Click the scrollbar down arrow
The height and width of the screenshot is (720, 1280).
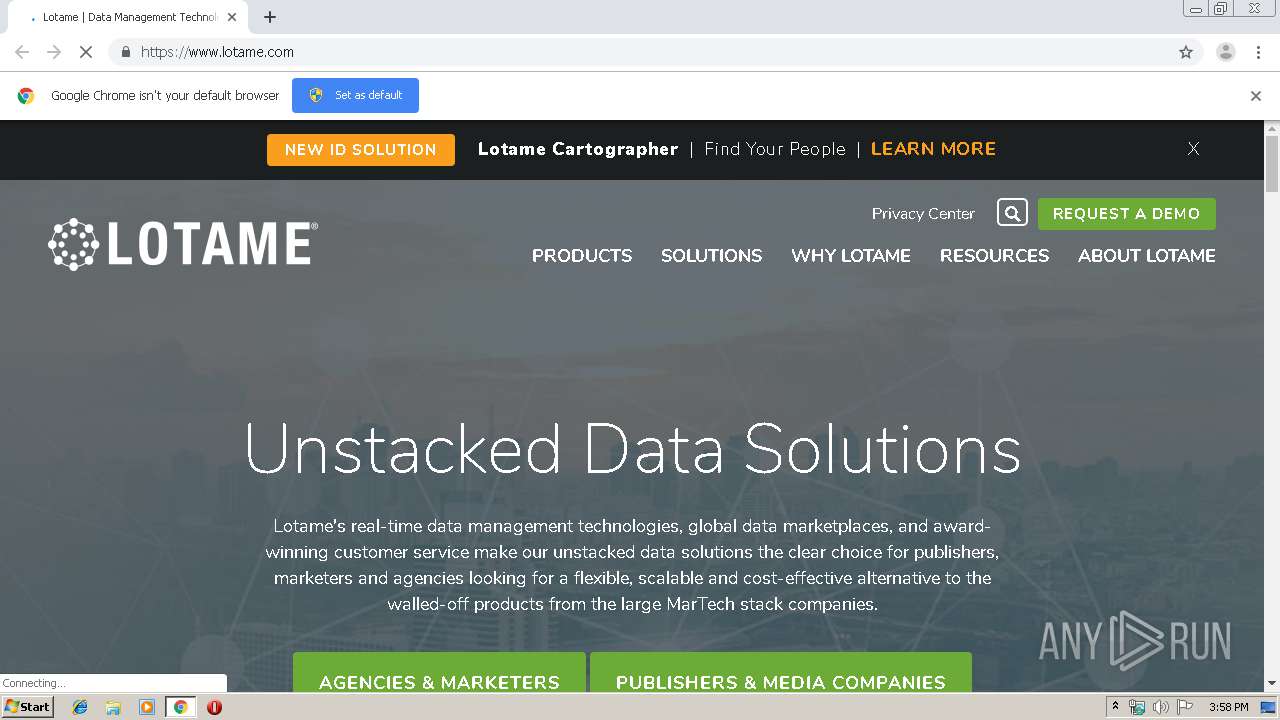click(x=1272, y=684)
